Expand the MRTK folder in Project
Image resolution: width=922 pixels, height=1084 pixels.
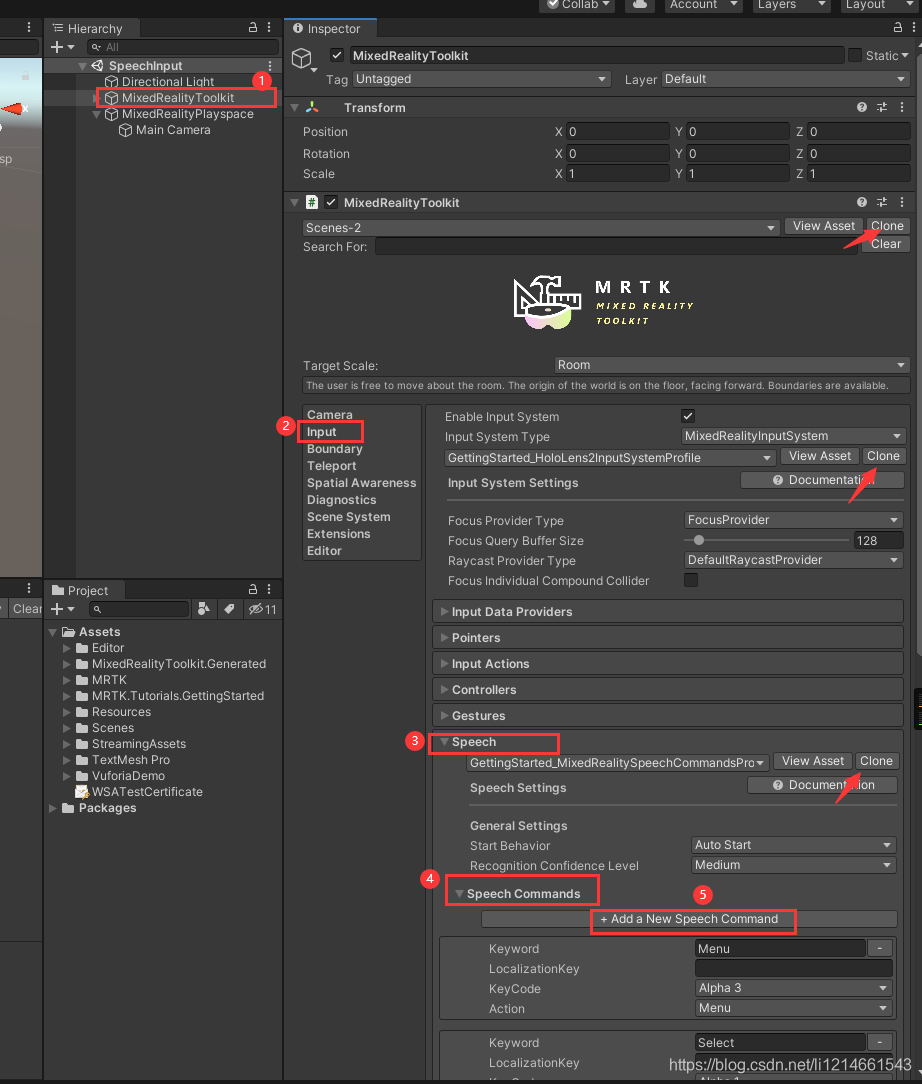click(67, 680)
